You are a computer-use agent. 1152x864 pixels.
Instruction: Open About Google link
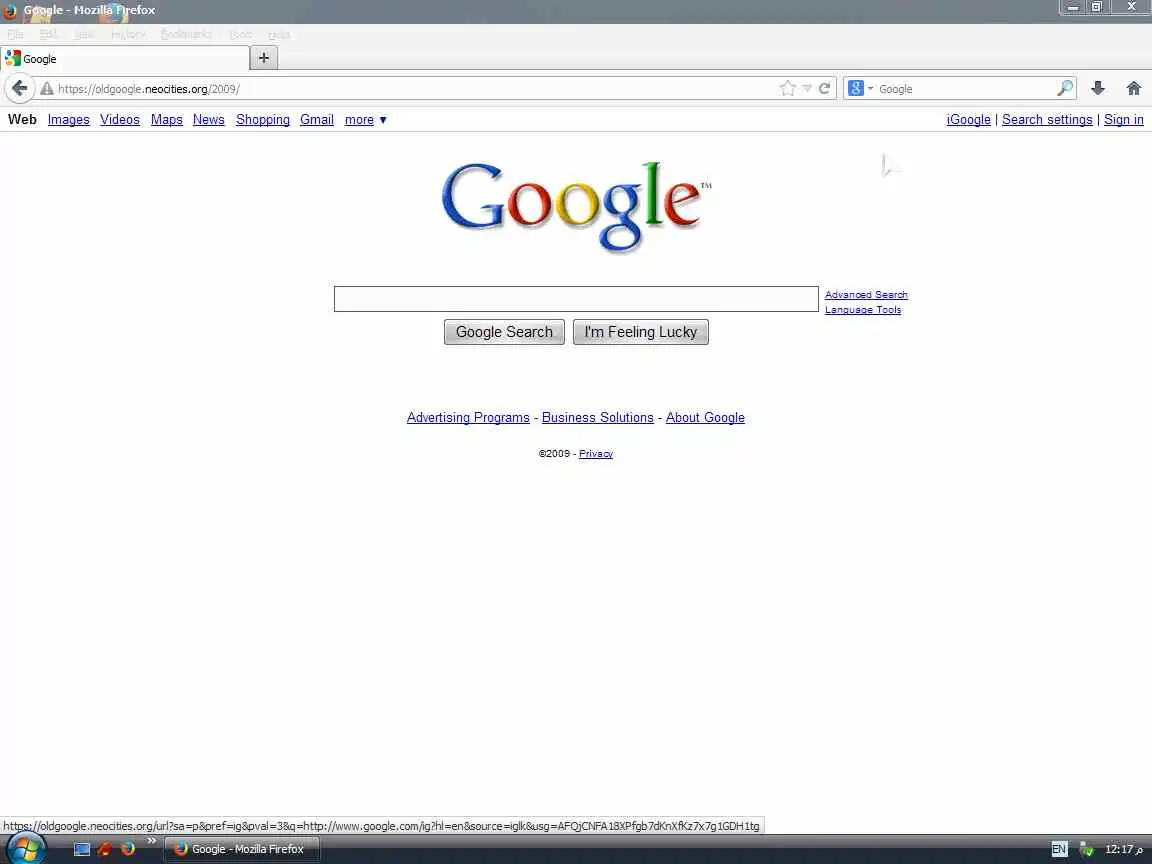705,417
